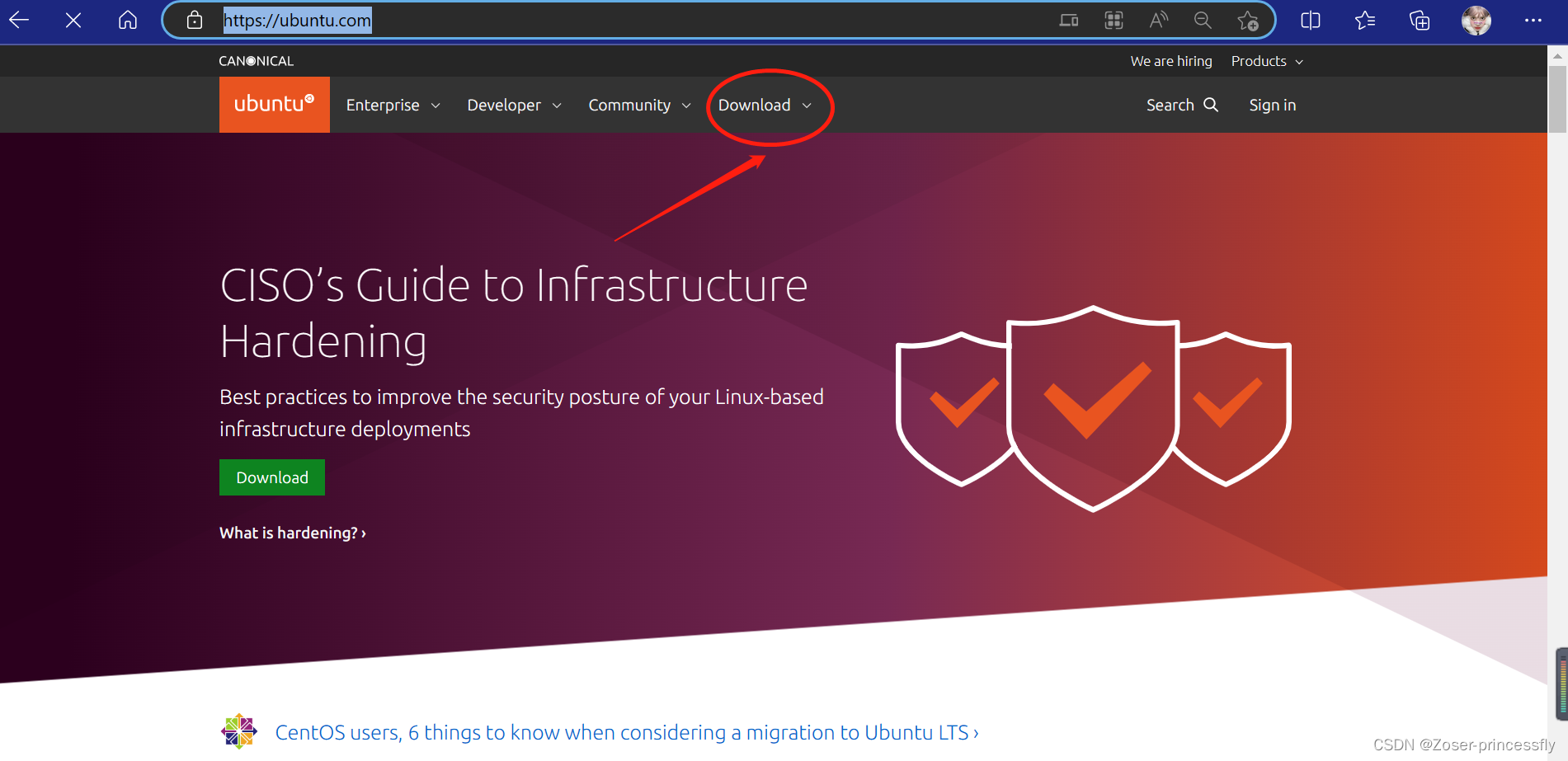Viewport: 1568px width, 761px height.
Task: Open the browser profile avatar
Action: click(x=1476, y=21)
